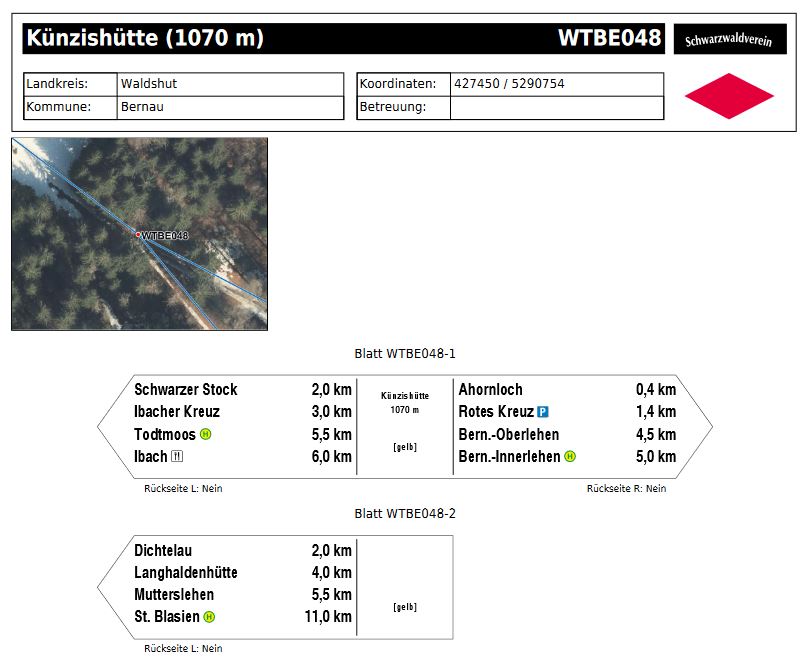Viewport: 810px width, 671px height.
Task: Select the Landkreis value Waldshut
Action: (149, 84)
